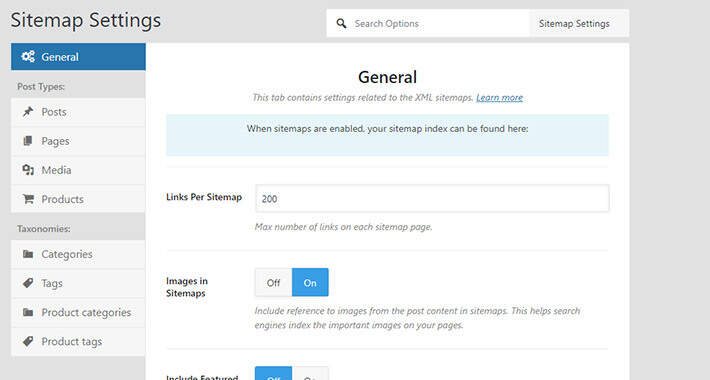Click the tag icon beside Product tags
710x380 pixels.
[28, 341]
